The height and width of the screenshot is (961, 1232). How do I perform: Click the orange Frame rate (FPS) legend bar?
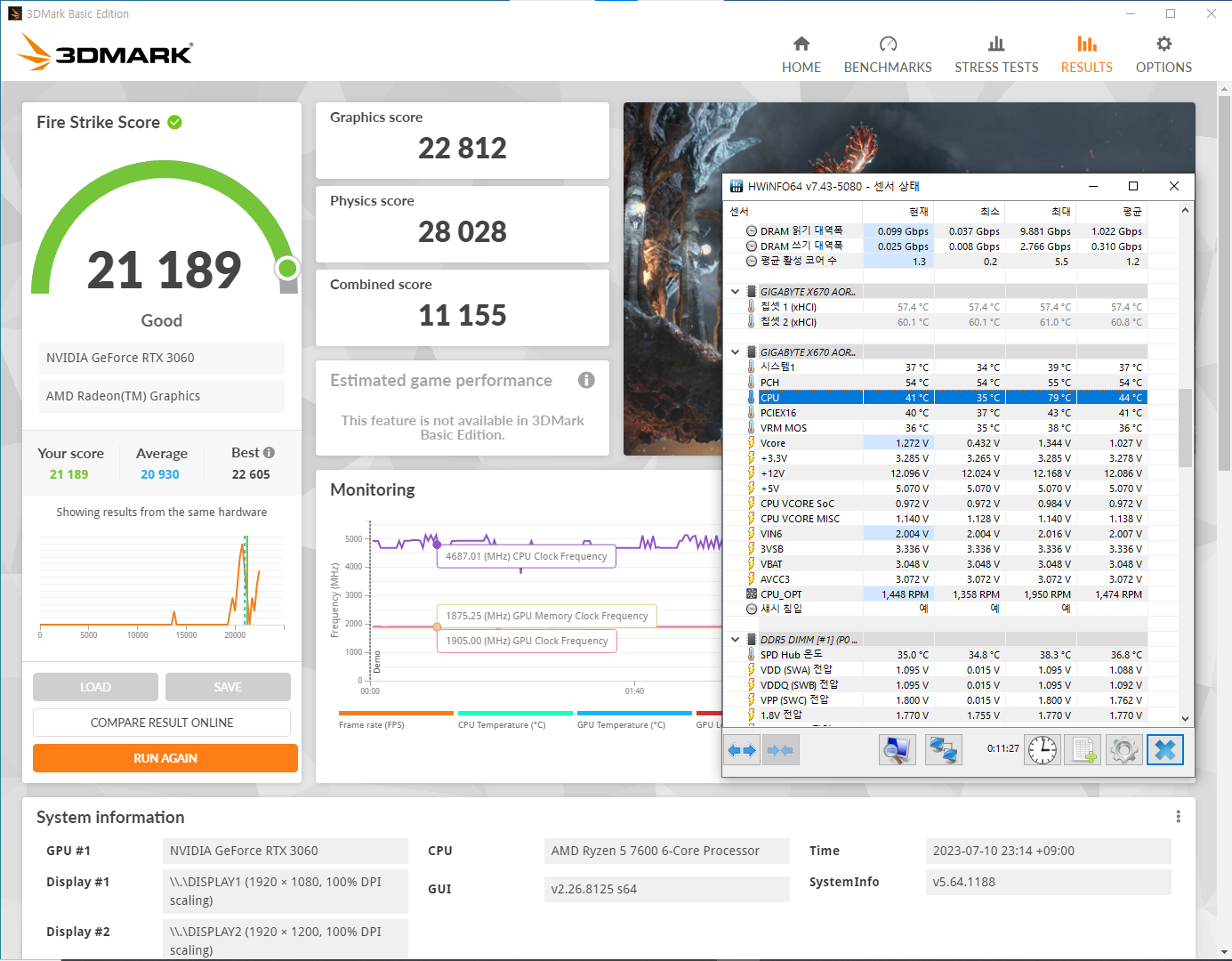396,713
